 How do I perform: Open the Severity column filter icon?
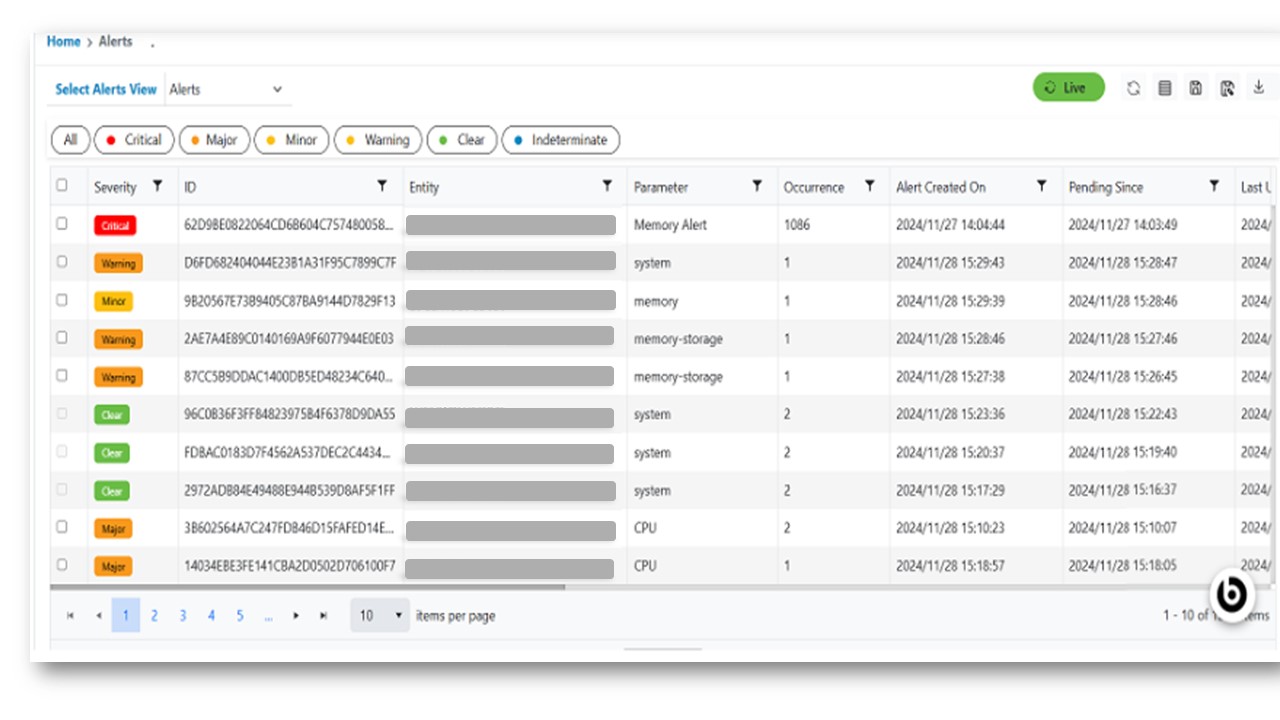[x=157, y=186]
